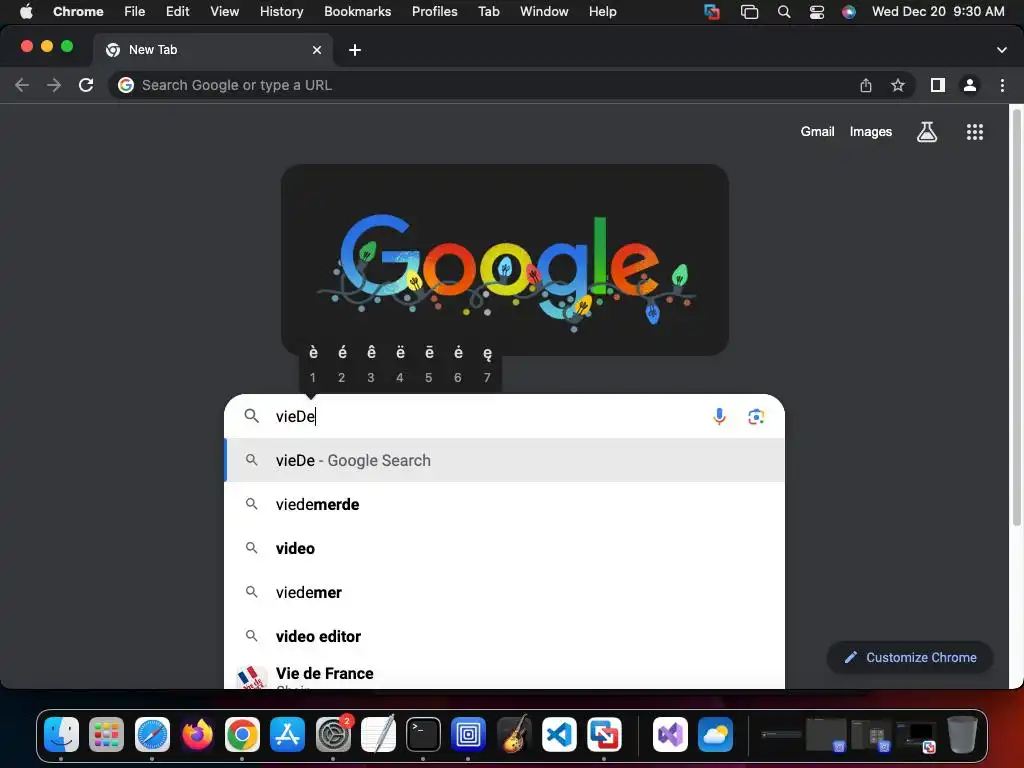Select the New Tab tab

pyautogui.click(x=212, y=50)
